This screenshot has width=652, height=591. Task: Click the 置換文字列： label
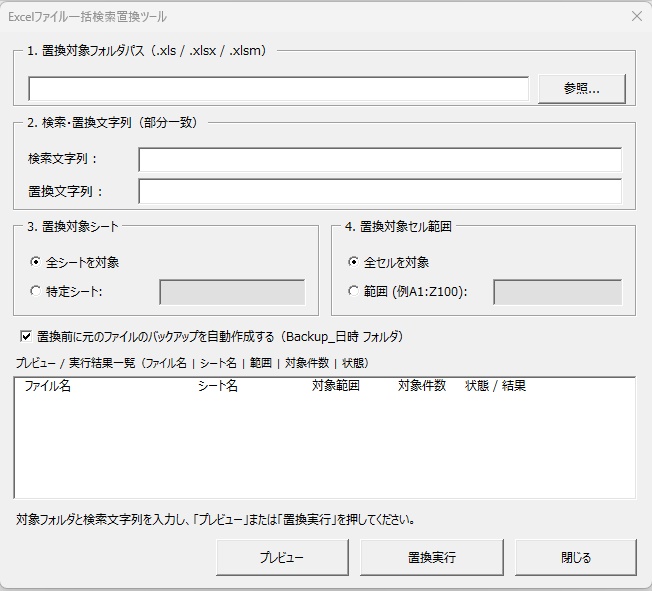click(65, 192)
